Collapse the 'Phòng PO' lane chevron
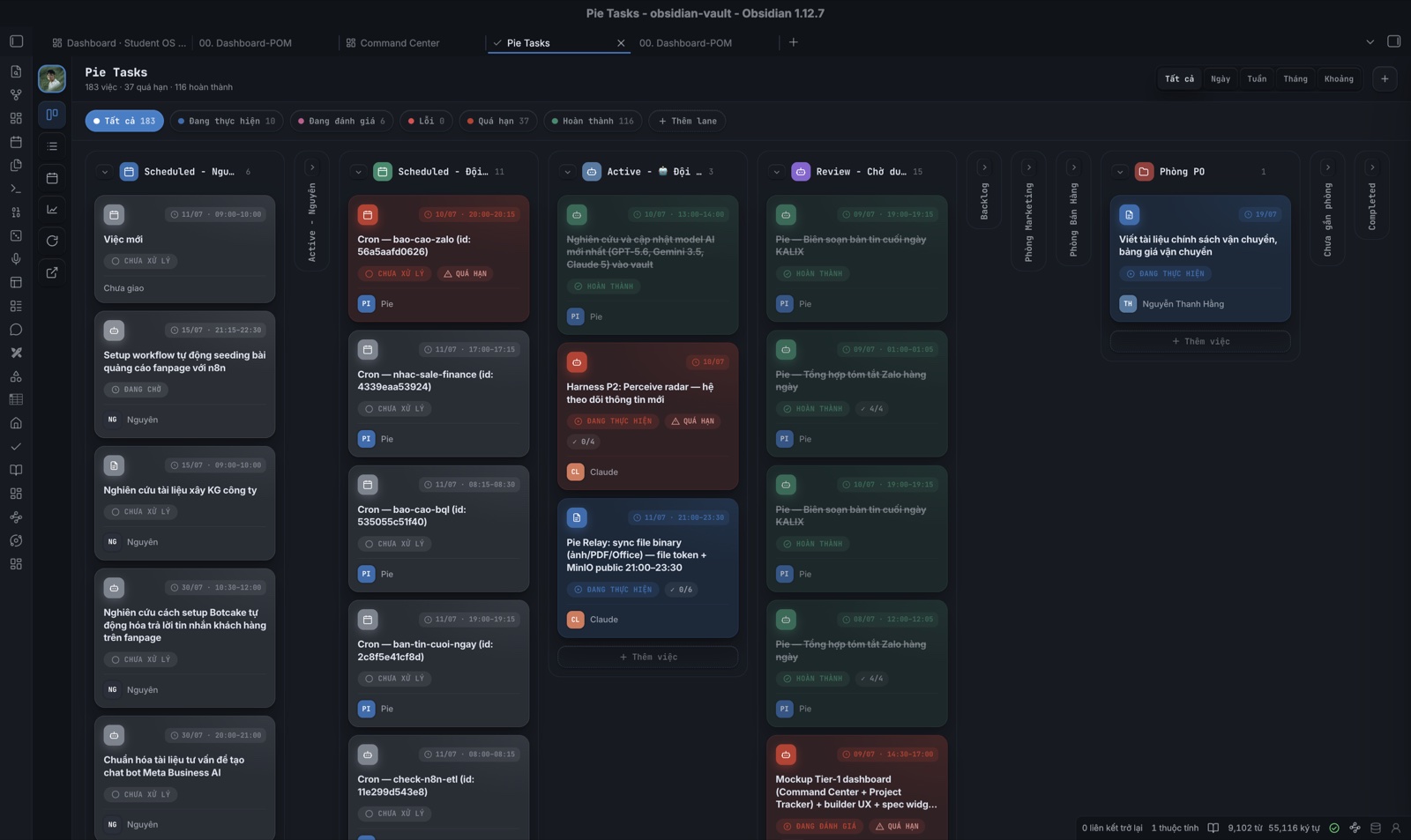Image resolution: width=1411 pixels, height=840 pixels. pyautogui.click(x=1120, y=172)
